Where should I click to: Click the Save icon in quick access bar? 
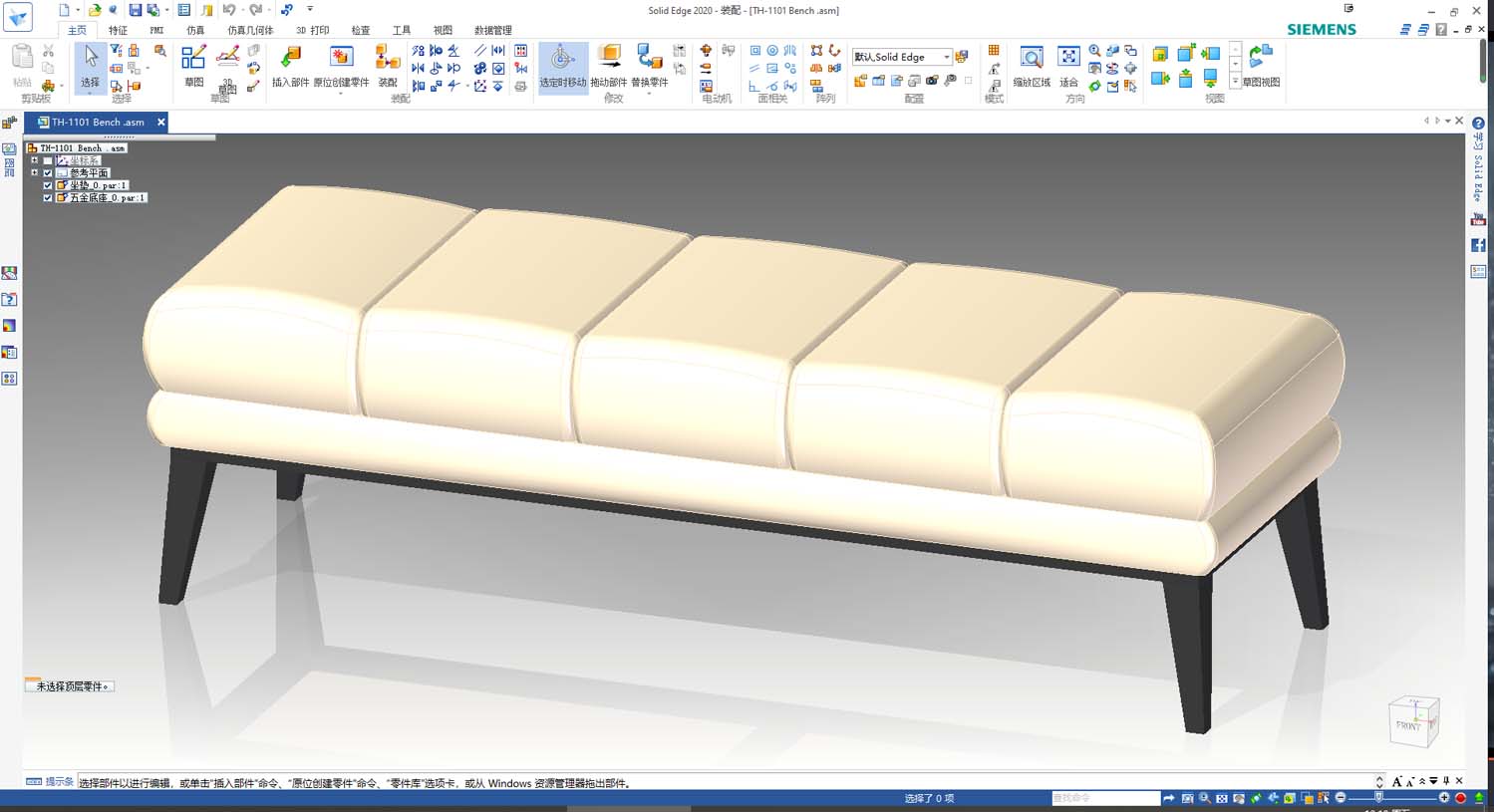point(135,10)
